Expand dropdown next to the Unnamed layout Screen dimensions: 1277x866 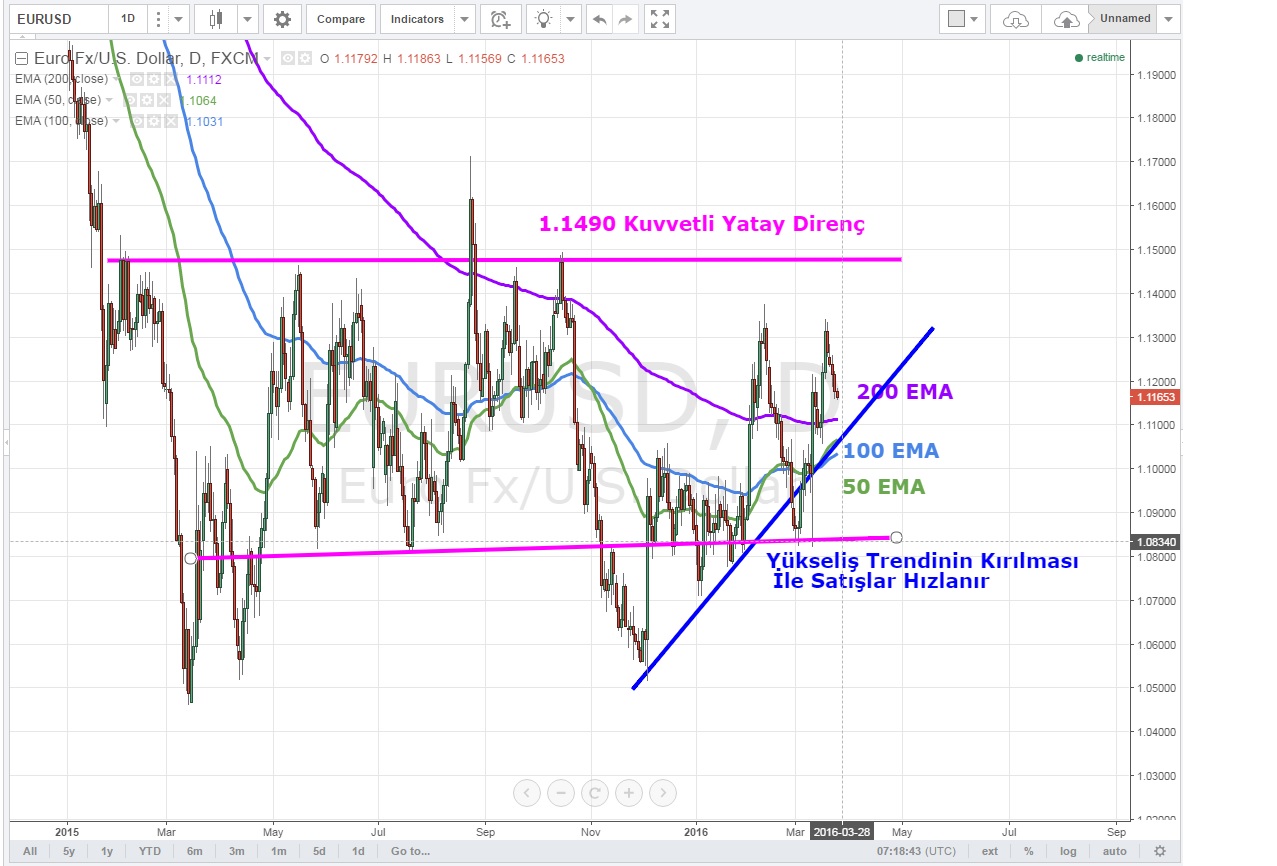1169,19
